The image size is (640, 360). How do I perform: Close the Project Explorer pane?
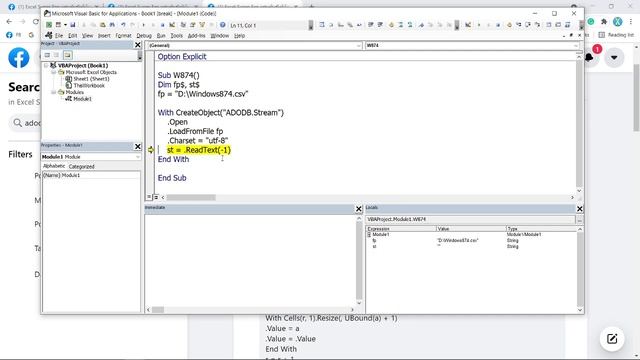(138, 44)
